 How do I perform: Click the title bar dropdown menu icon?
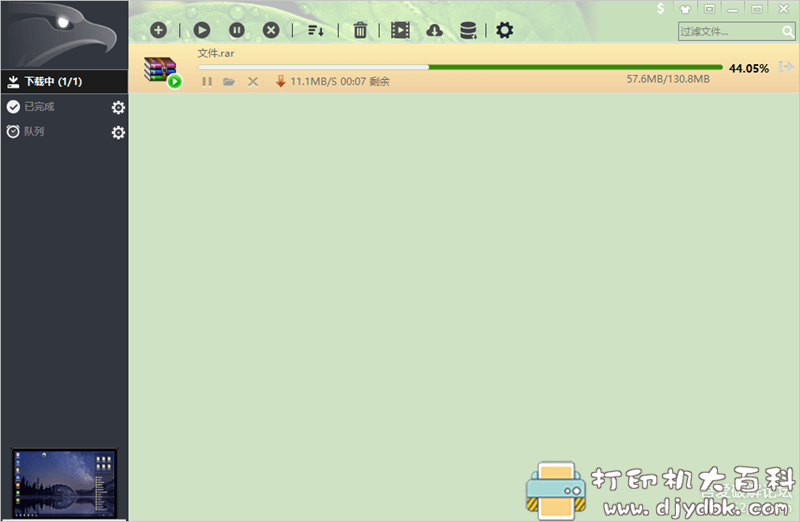709,9
